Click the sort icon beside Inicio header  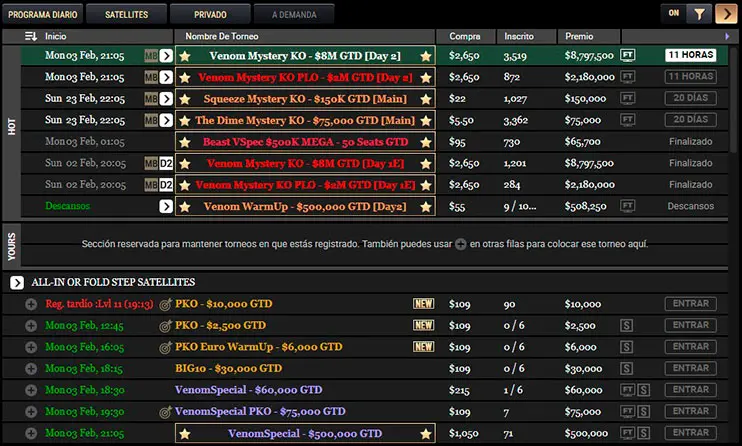click(30, 36)
